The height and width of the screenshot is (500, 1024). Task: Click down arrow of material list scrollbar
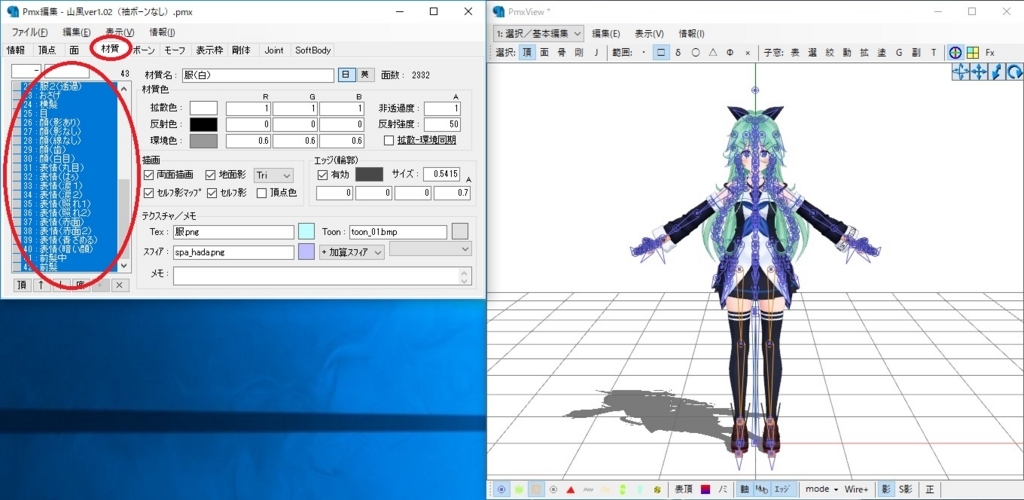[x=123, y=265]
